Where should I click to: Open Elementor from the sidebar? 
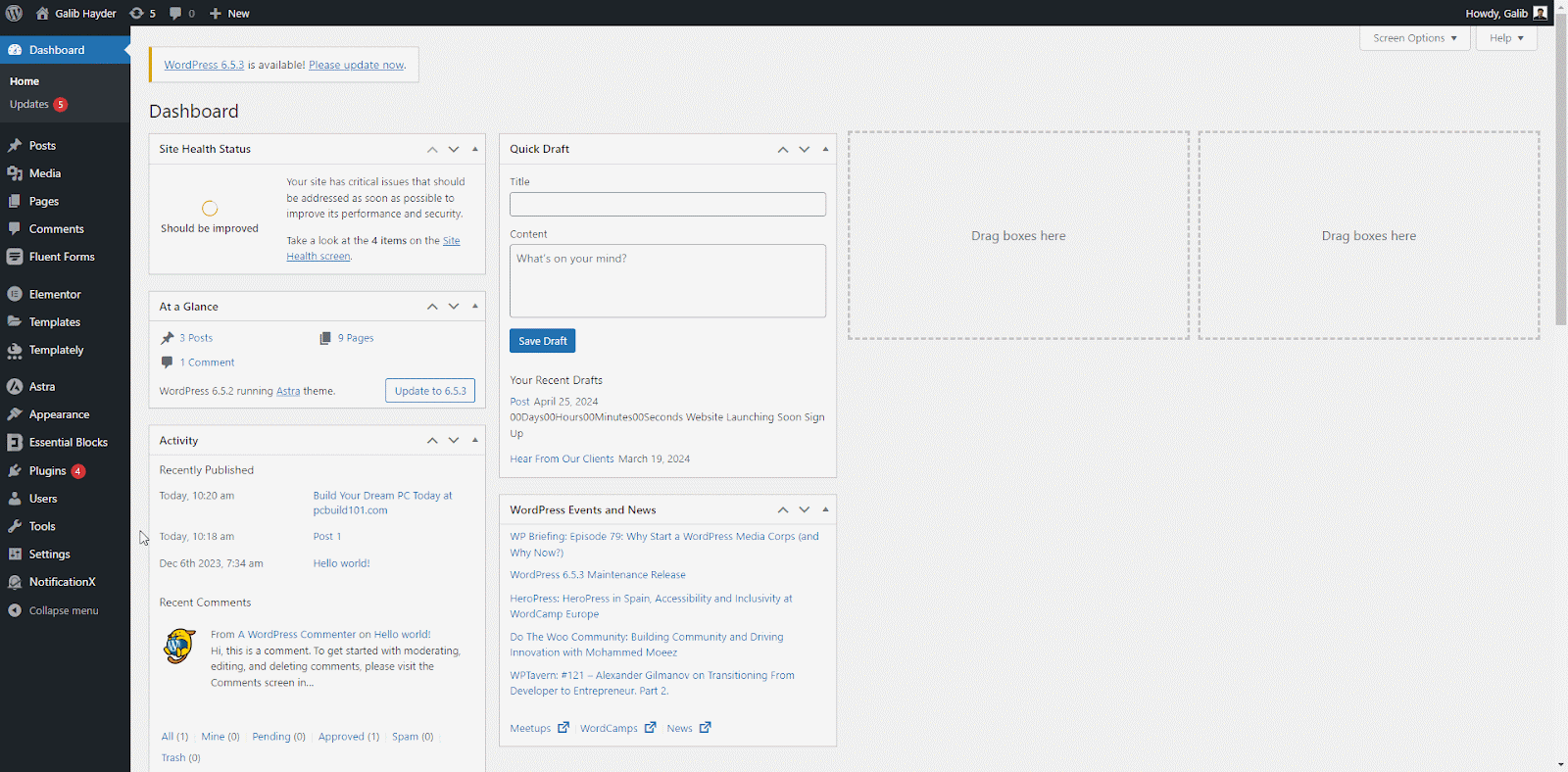point(55,294)
